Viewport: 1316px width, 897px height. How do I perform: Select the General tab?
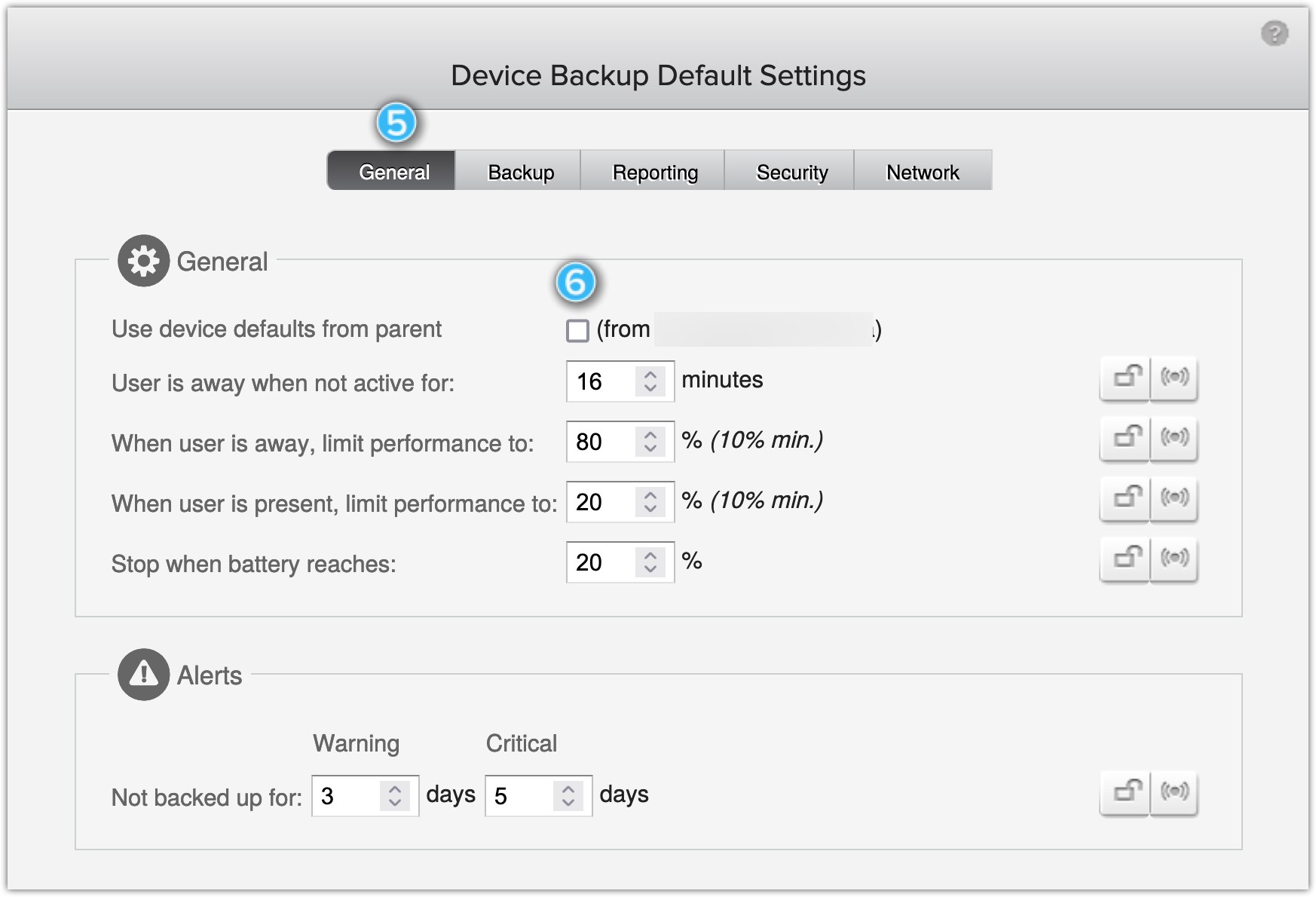[x=391, y=170]
